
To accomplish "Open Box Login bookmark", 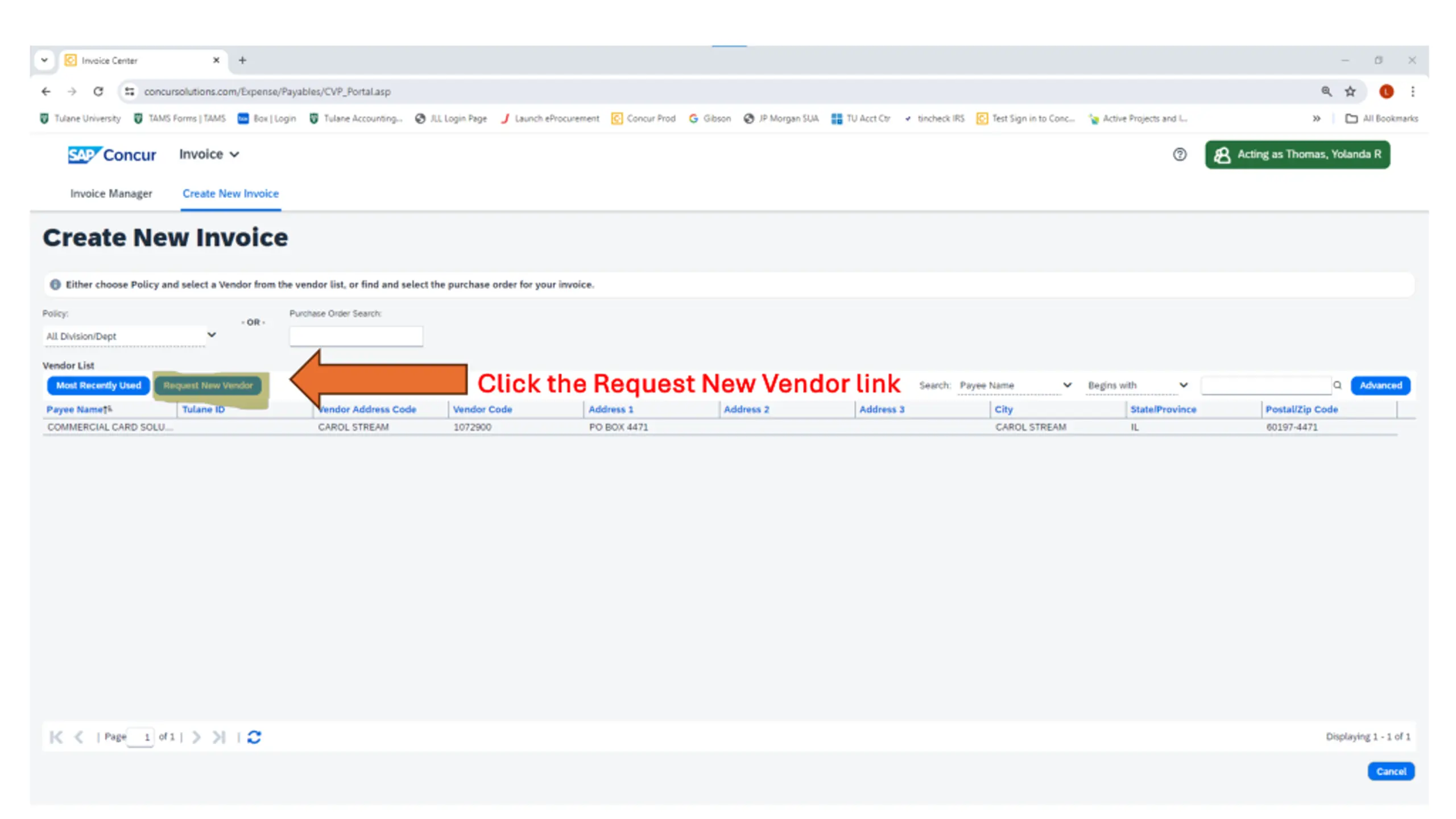I will point(267,118).
